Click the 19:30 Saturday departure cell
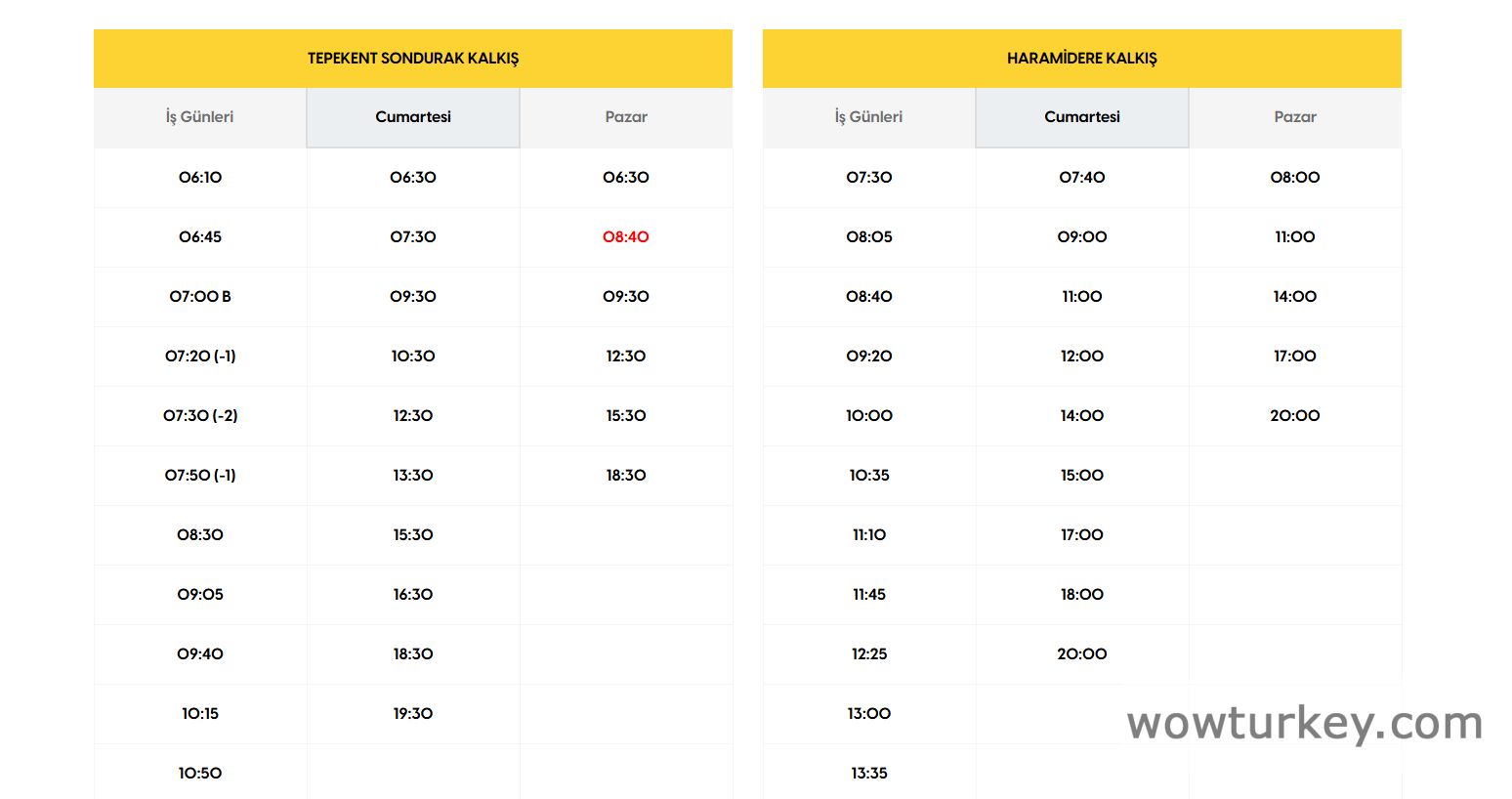The width and height of the screenshot is (1512, 799). pos(413,714)
